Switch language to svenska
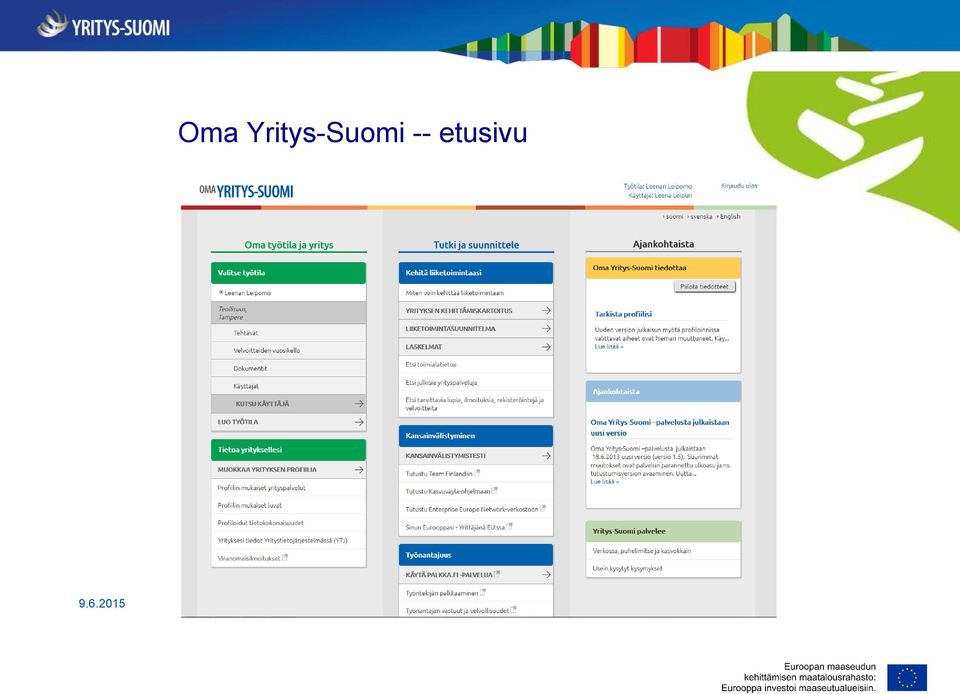This screenshot has height=694, width=960. [x=701, y=217]
